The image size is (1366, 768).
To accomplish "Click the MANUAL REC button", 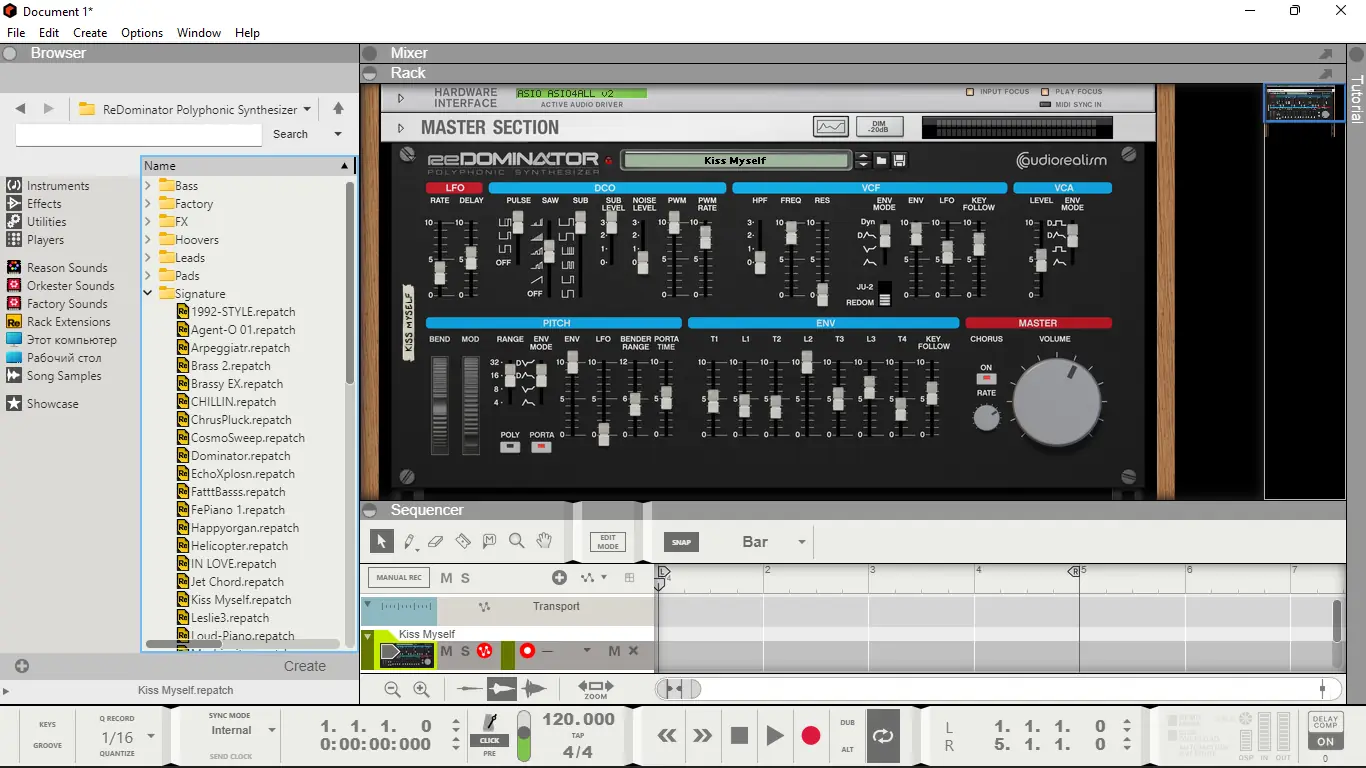I will point(399,577).
